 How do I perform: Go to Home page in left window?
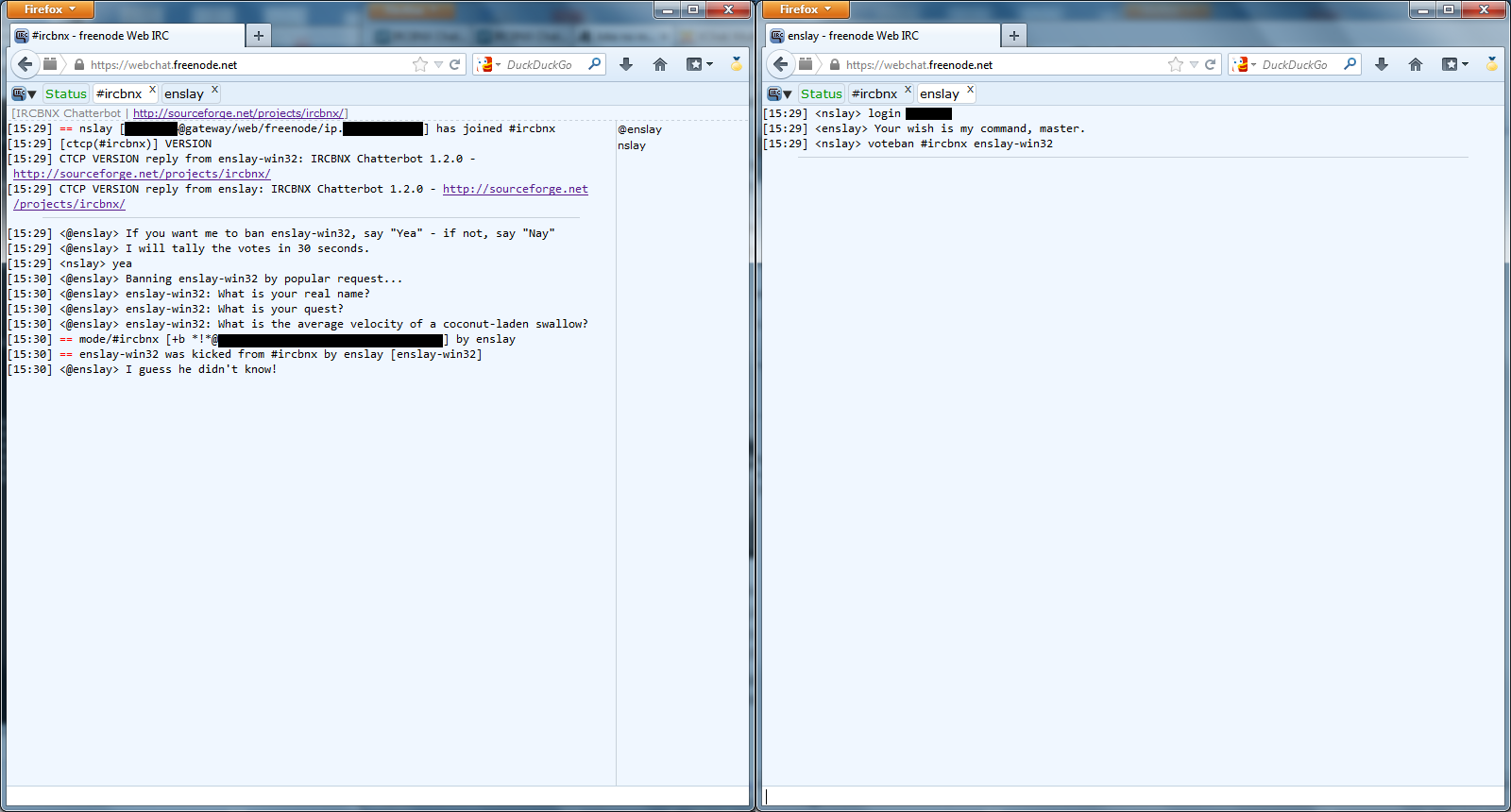(x=660, y=64)
